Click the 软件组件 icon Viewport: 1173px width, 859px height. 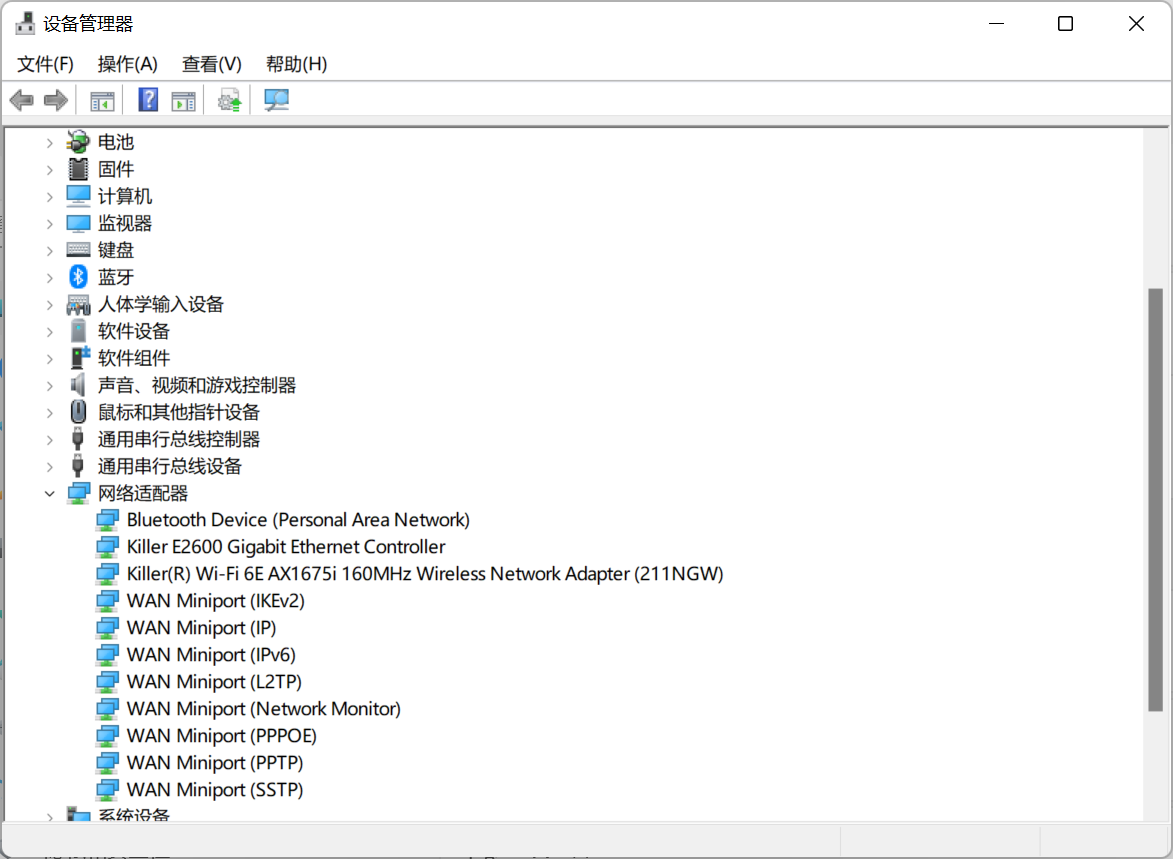click(79, 358)
